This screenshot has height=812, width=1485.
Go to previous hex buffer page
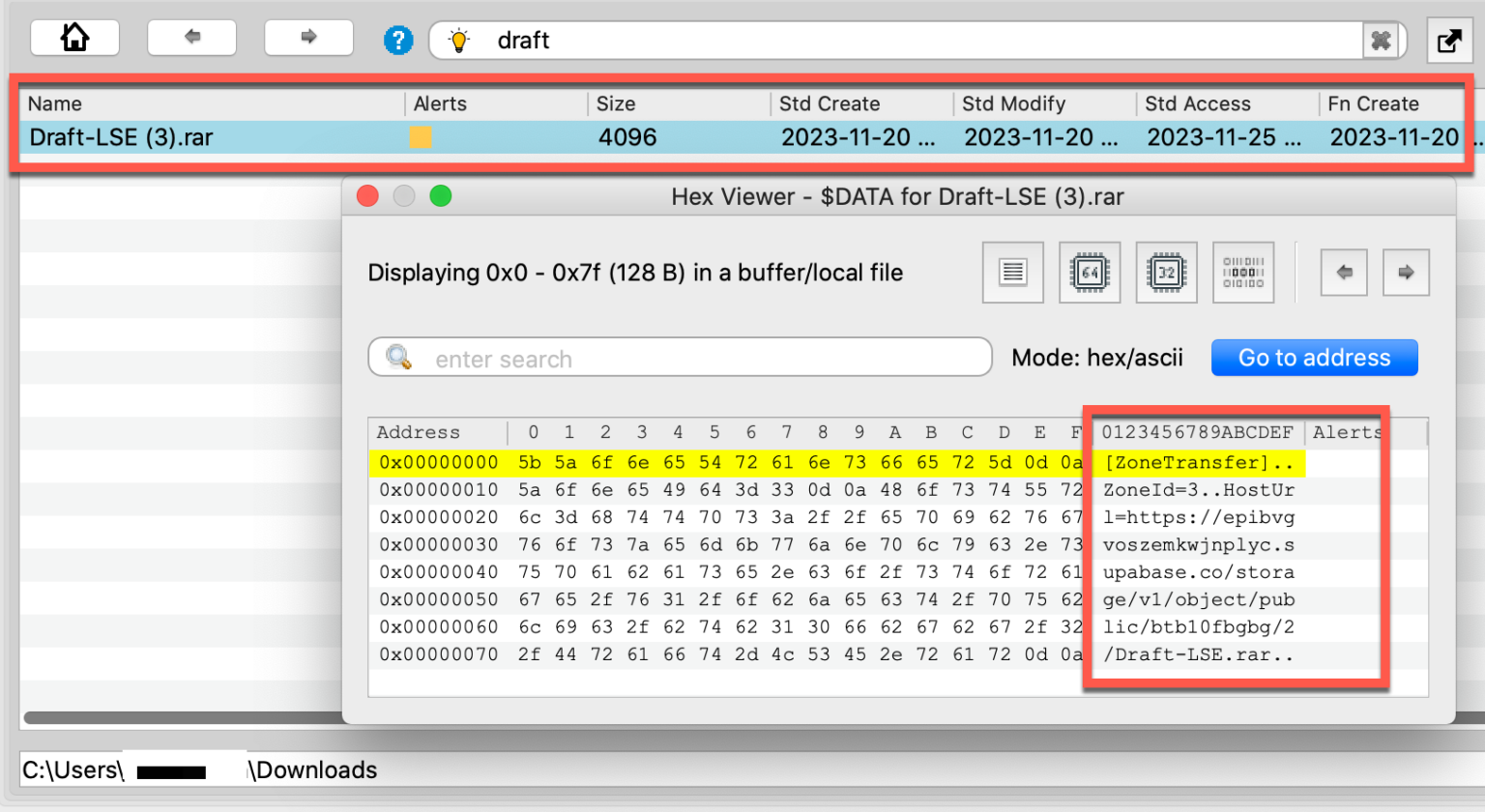pyautogui.click(x=1344, y=273)
